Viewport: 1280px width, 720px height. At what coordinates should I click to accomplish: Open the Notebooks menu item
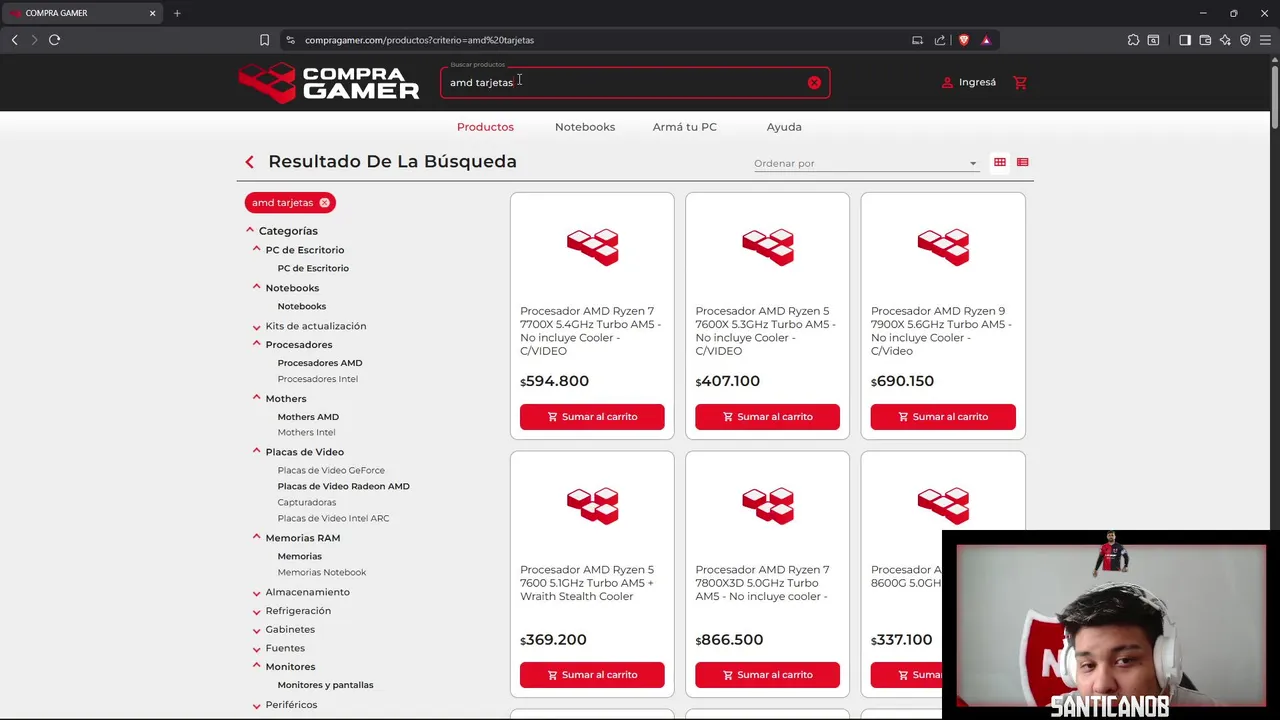pyautogui.click(x=585, y=127)
